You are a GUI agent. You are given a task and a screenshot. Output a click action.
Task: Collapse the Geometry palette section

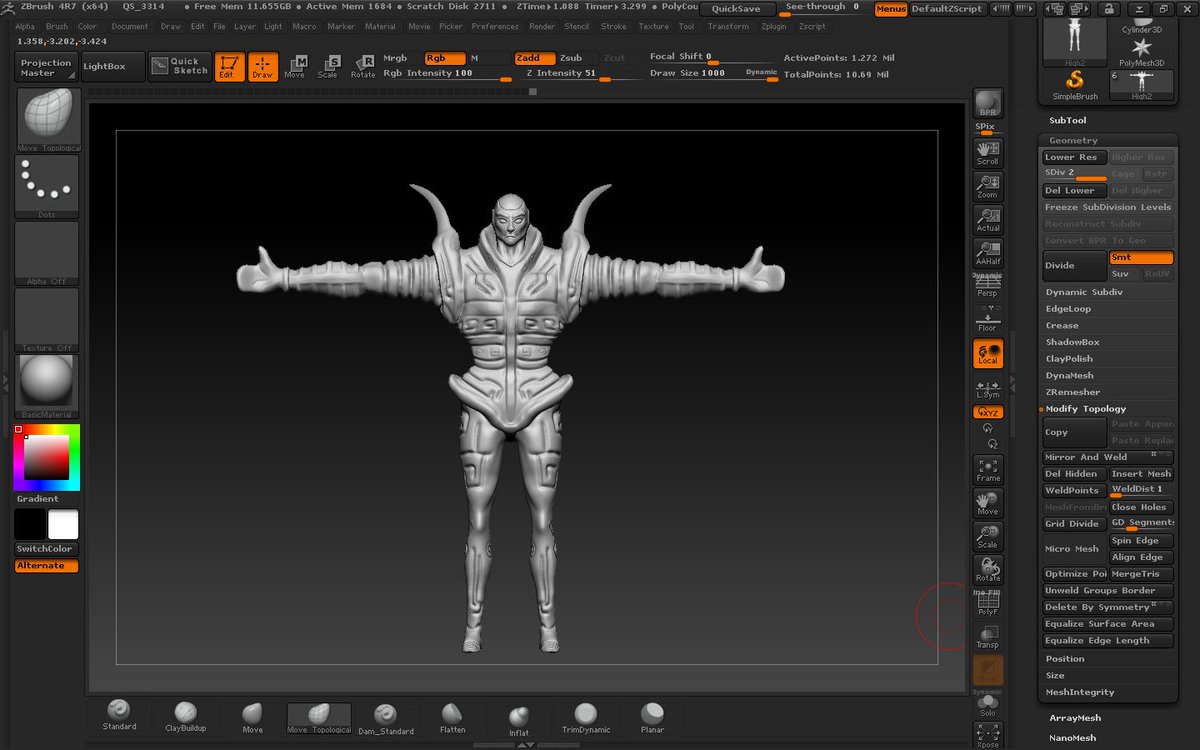point(1073,140)
